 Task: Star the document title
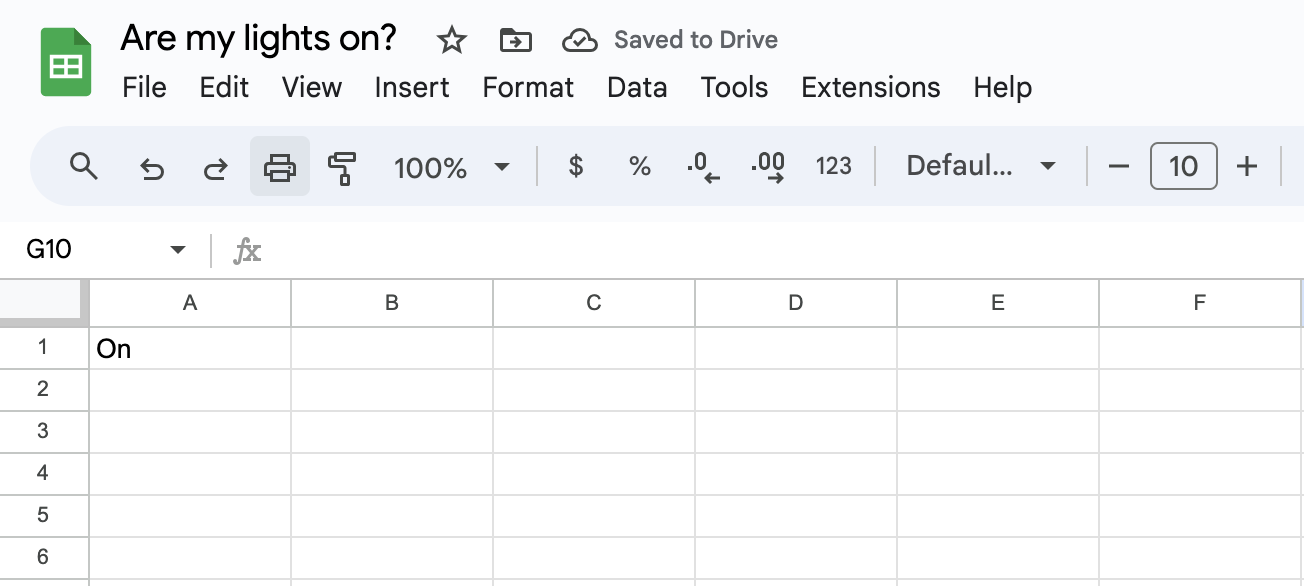click(452, 40)
